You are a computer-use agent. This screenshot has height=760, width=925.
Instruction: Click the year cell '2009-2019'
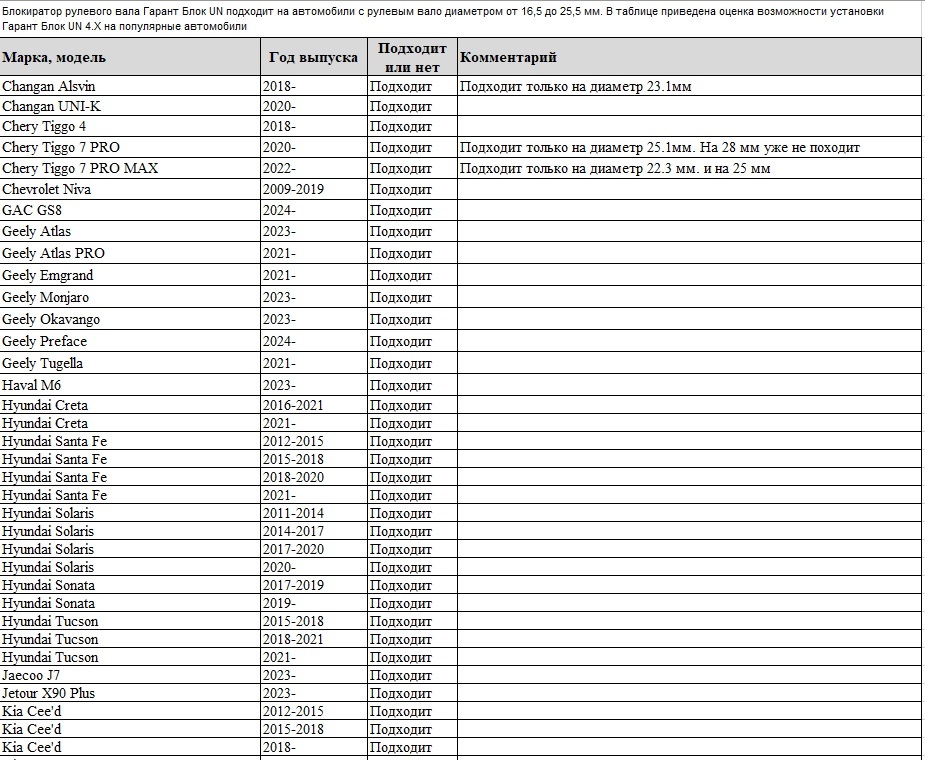[314, 189]
